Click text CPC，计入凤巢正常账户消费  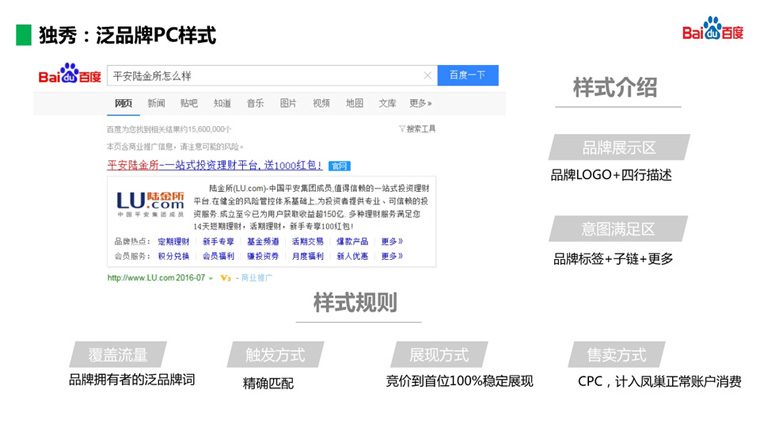pos(660,381)
